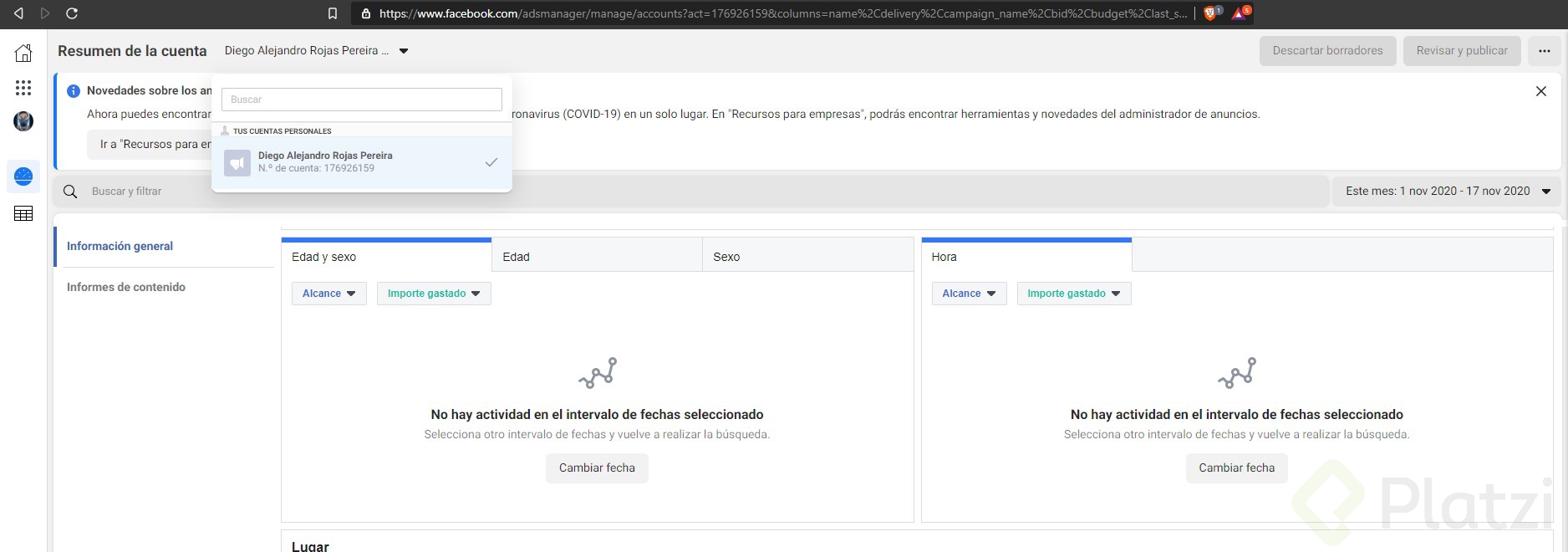Click the megaphone icon of the account entry
Viewport: 1568px width, 552px height.
click(237, 162)
